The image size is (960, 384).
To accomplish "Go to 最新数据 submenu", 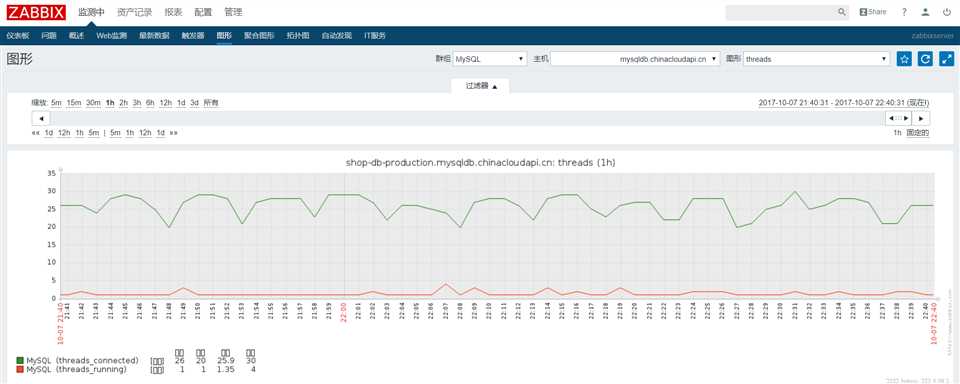I will point(154,36).
